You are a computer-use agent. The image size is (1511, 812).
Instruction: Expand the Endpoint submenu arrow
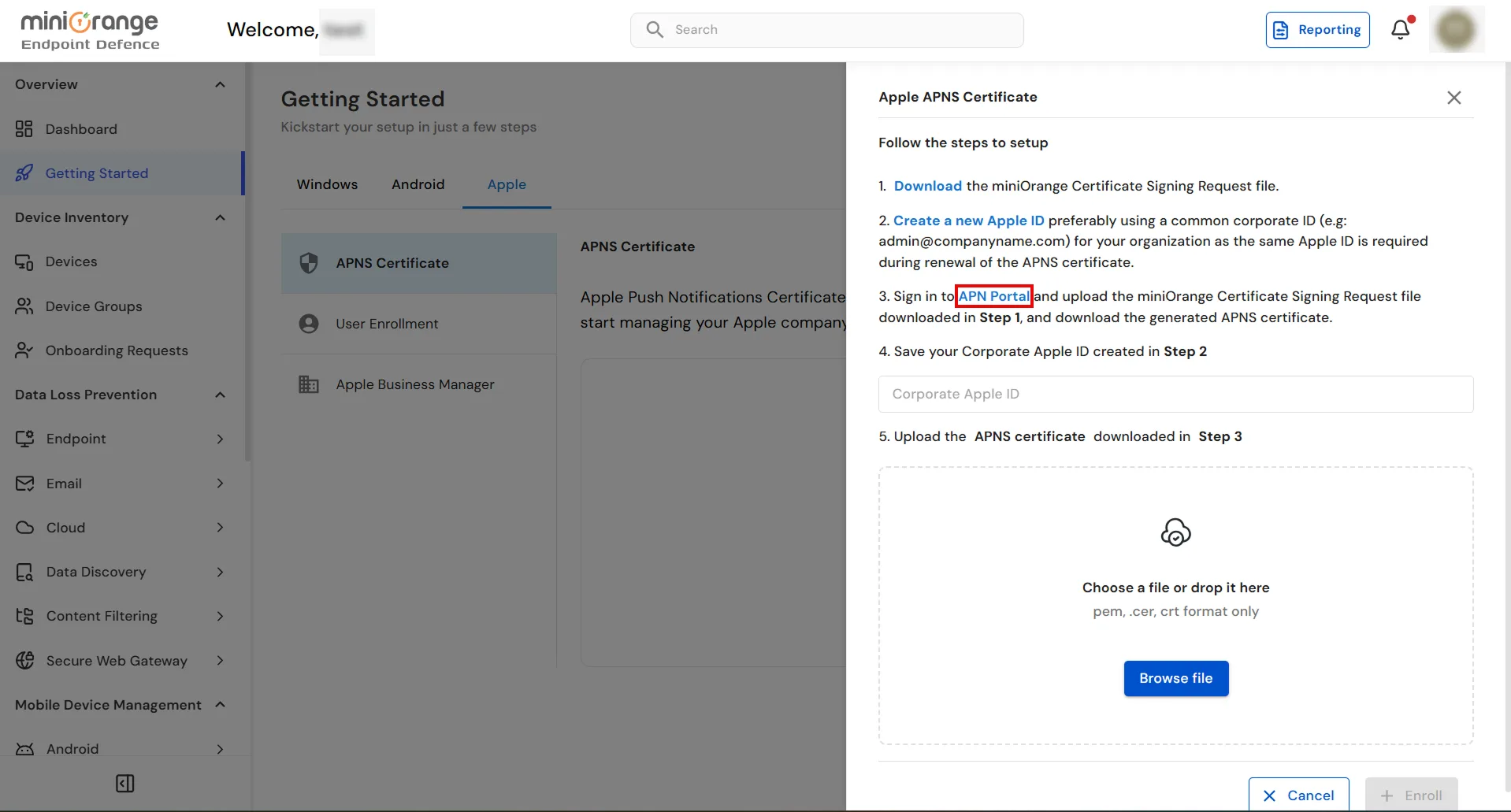[x=221, y=439]
